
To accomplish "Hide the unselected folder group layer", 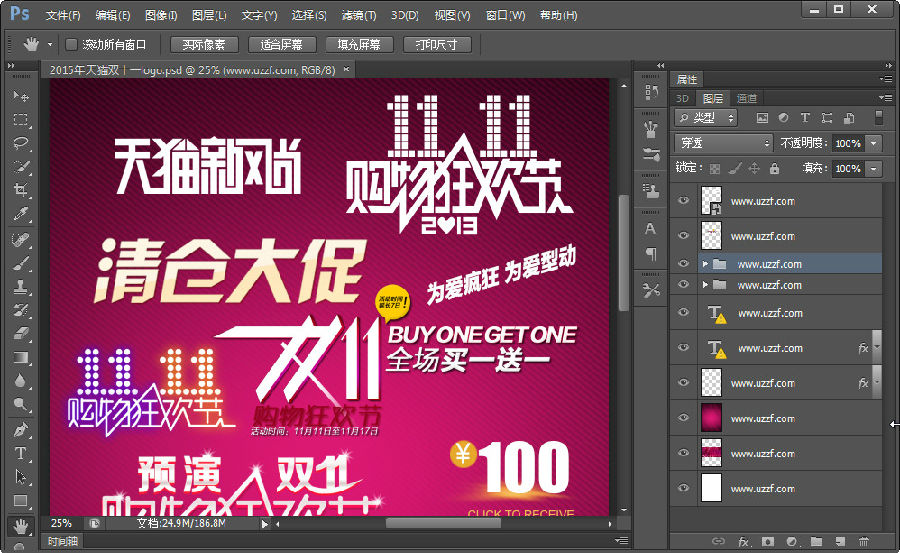I will pyautogui.click(x=683, y=284).
